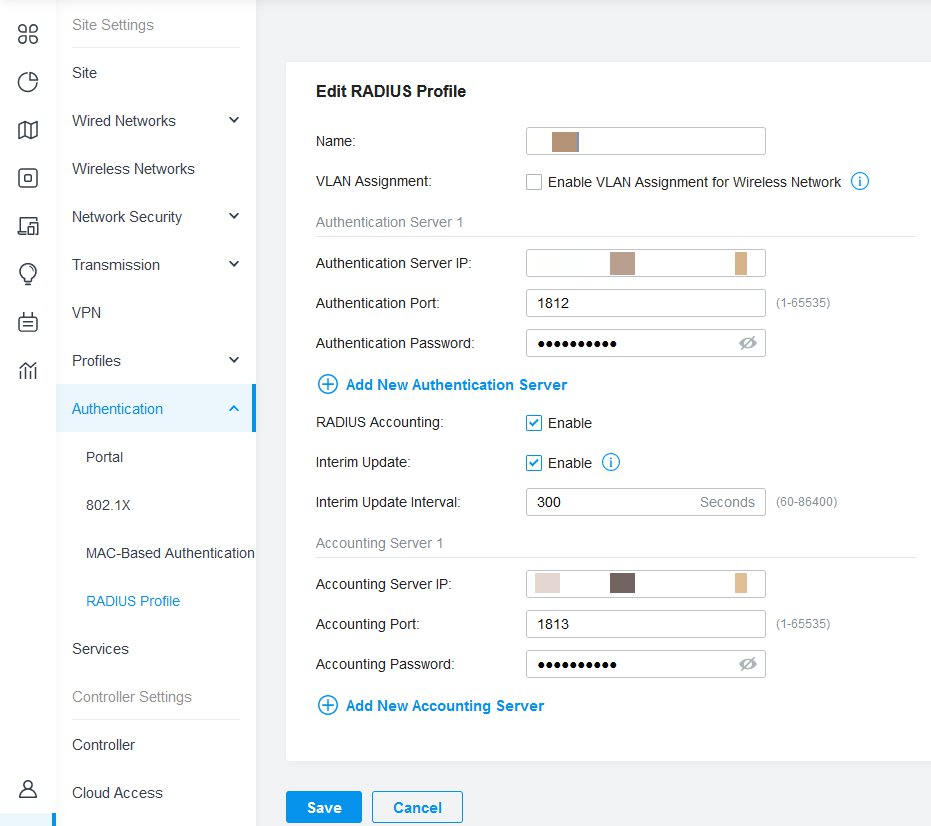Image resolution: width=931 pixels, height=826 pixels.
Task: Show the Authentication Password with eye icon
Action: 747,344
